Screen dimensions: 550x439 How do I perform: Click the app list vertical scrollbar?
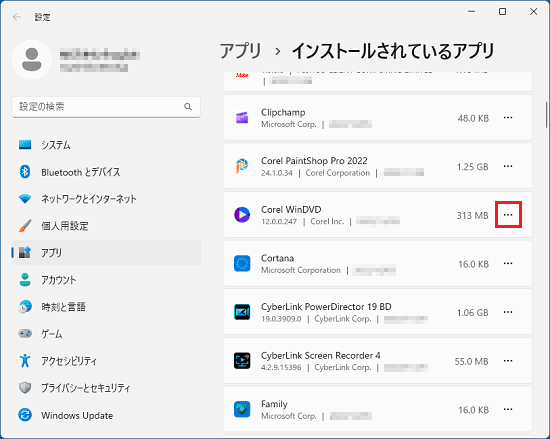(x=546, y=115)
